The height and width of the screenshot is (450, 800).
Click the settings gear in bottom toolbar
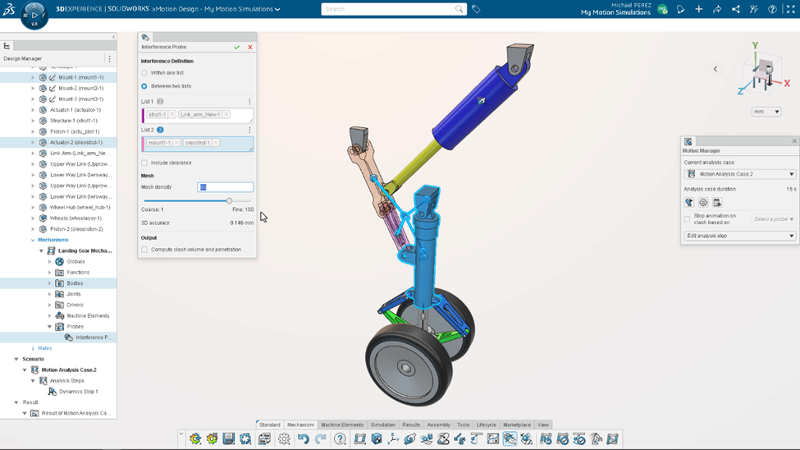click(x=284, y=439)
